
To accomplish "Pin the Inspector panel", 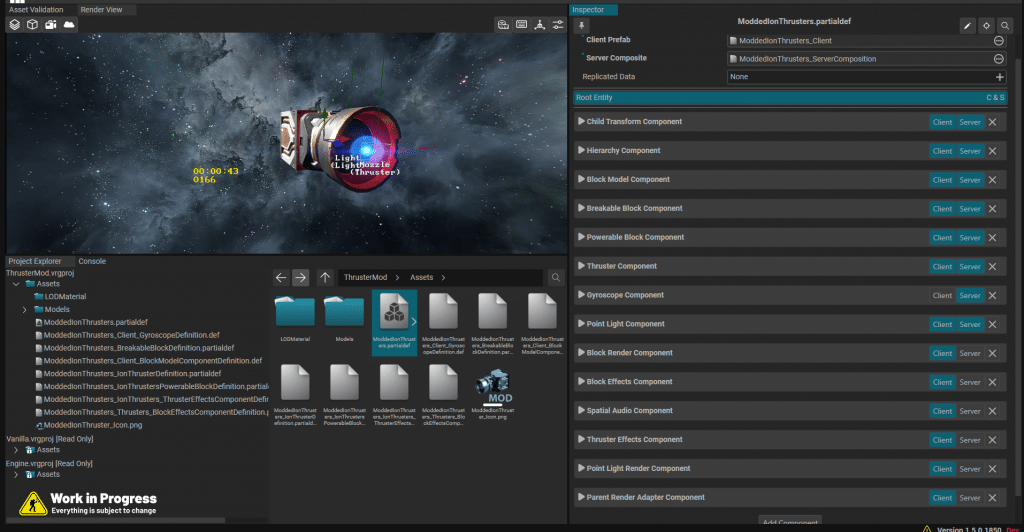I will 583,25.
